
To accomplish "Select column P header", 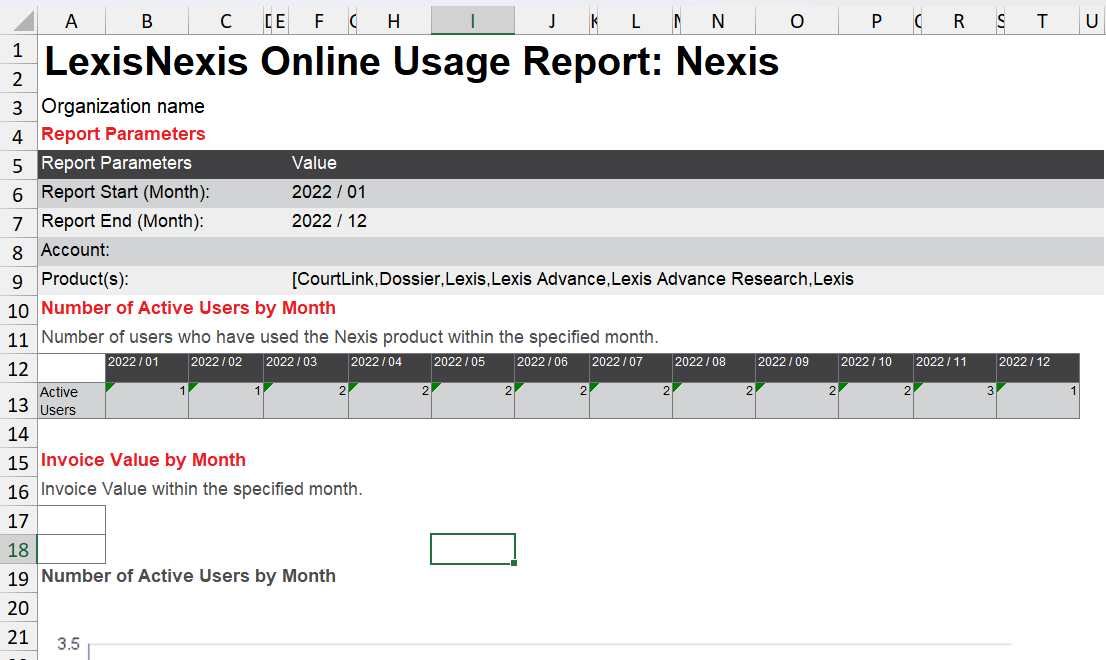I will point(876,21).
